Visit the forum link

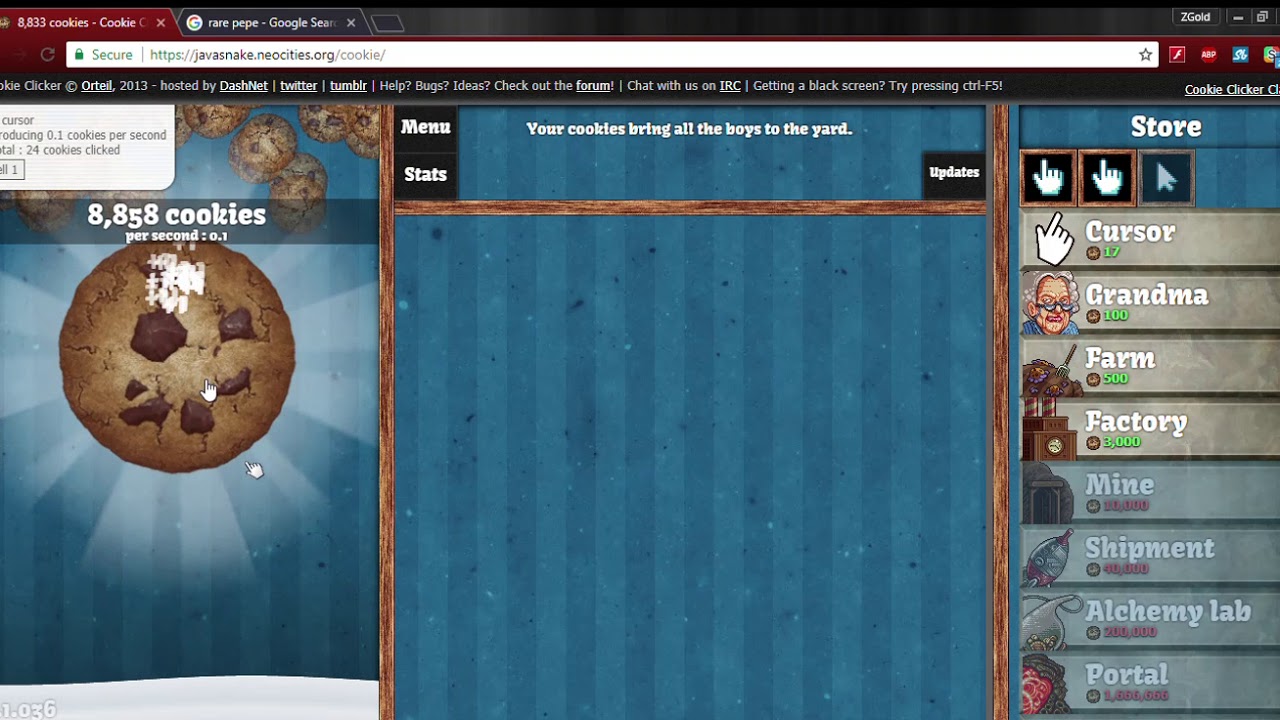click(593, 86)
